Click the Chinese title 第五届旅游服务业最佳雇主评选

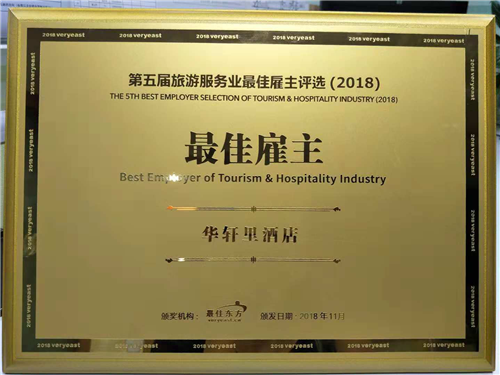pyautogui.click(x=227, y=81)
